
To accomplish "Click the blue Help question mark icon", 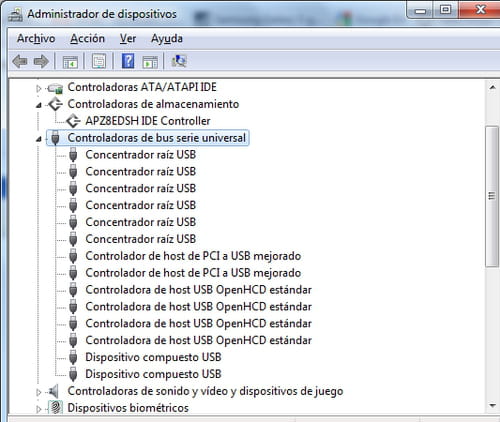I will (x=128, y=61).
